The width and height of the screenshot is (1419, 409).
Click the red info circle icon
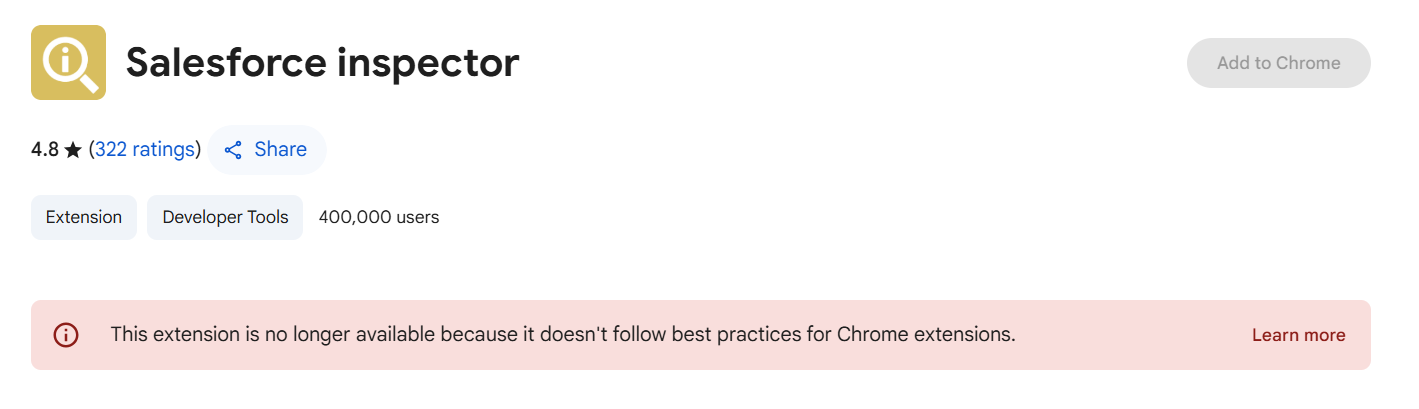click(66, 335)
